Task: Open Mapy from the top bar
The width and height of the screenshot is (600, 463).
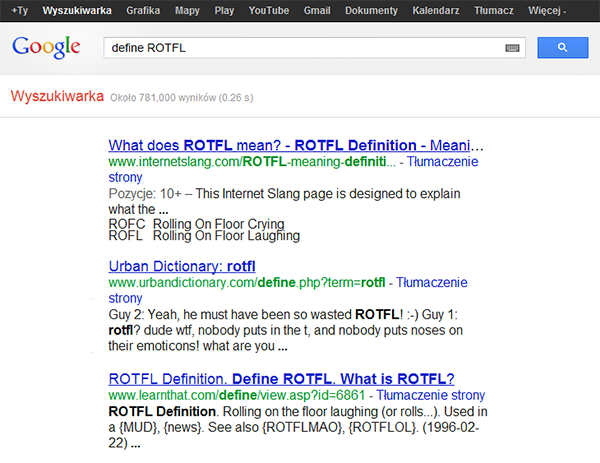Action: 187,10
